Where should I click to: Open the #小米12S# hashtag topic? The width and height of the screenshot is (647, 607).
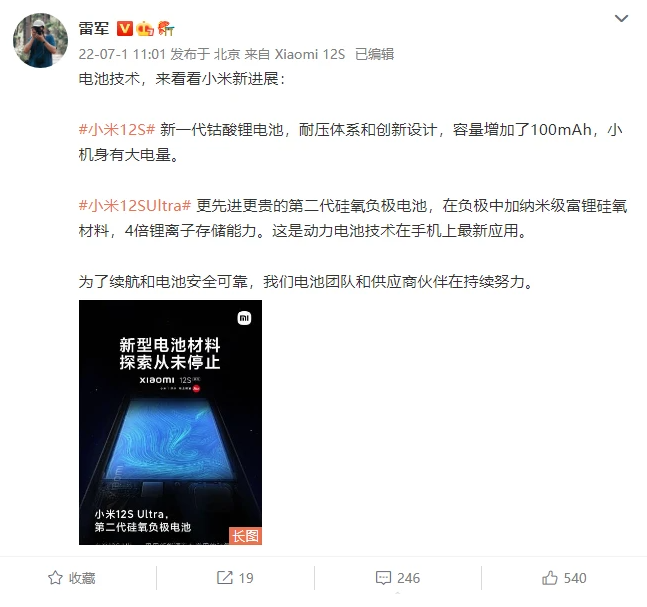117,130
